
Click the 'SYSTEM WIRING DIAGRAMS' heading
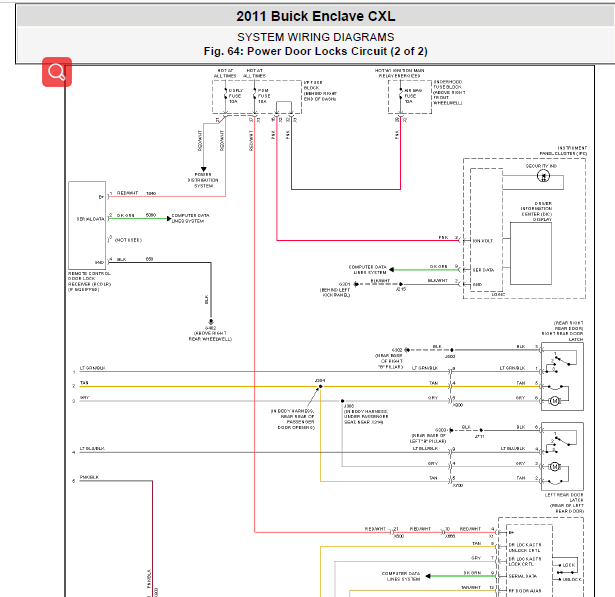[x=315, y=37]
